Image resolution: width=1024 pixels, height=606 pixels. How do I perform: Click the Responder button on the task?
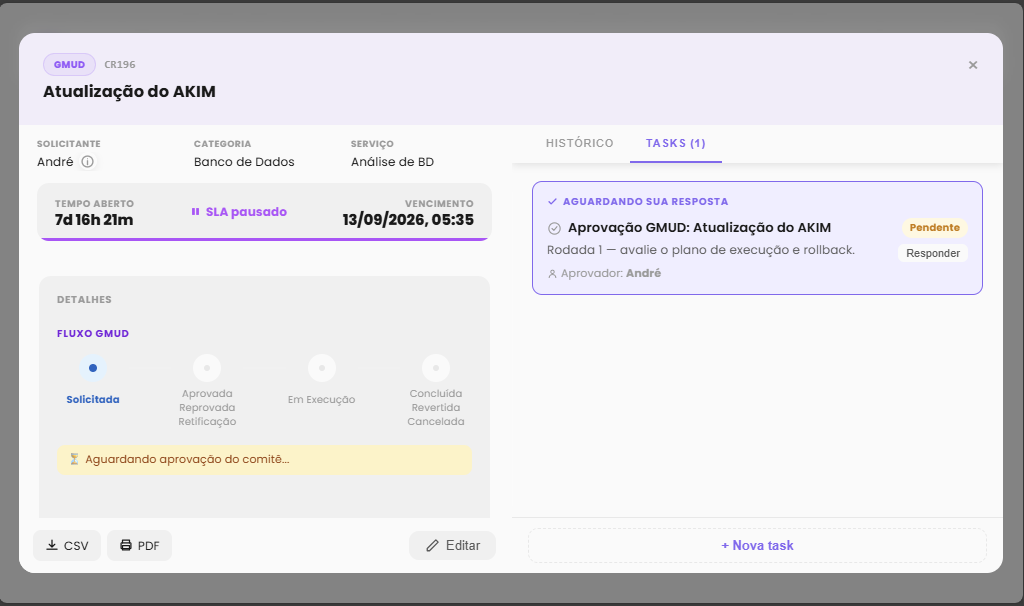point(933,253)
